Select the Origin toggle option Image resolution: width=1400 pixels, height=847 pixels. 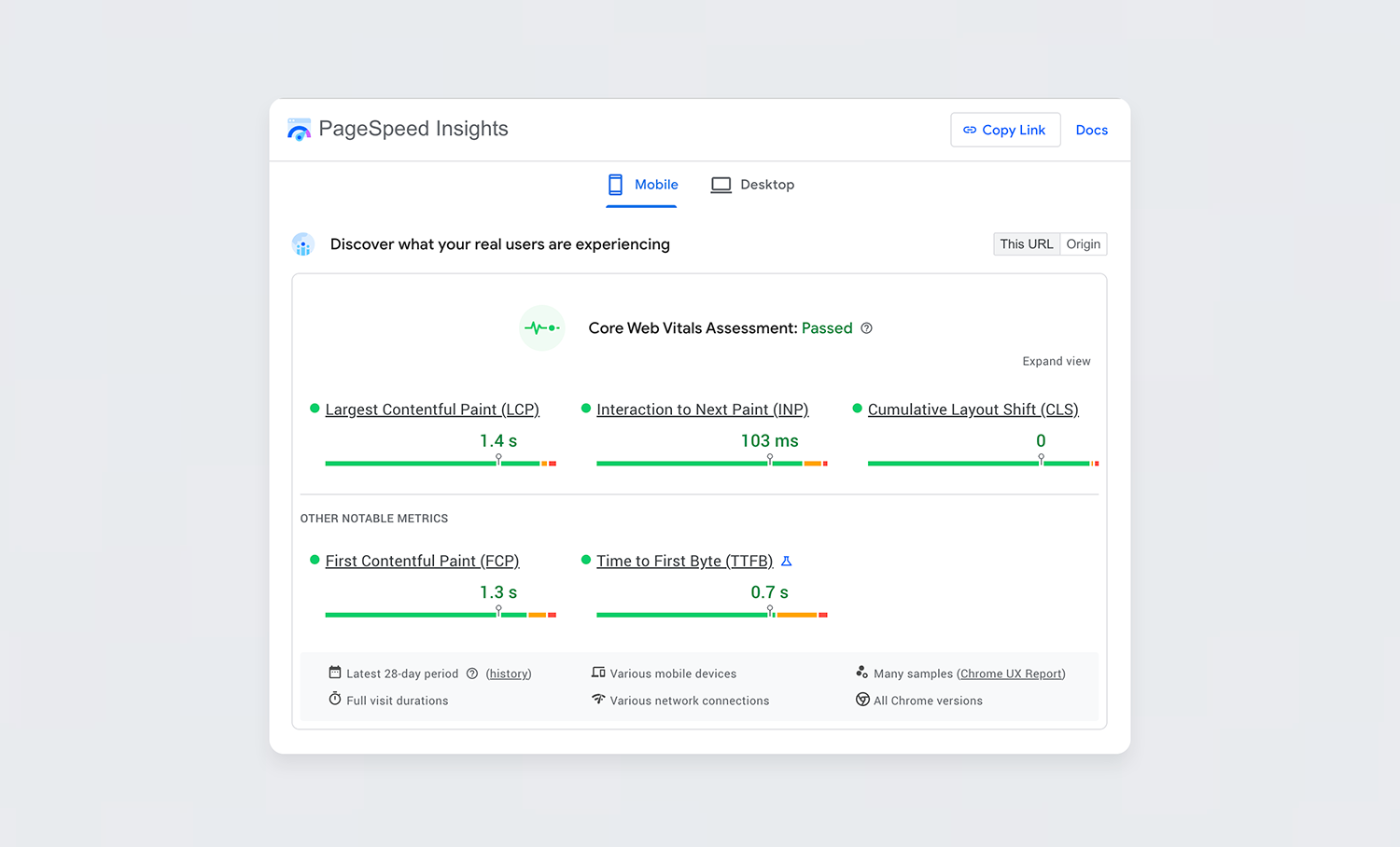coord(1084,244)
